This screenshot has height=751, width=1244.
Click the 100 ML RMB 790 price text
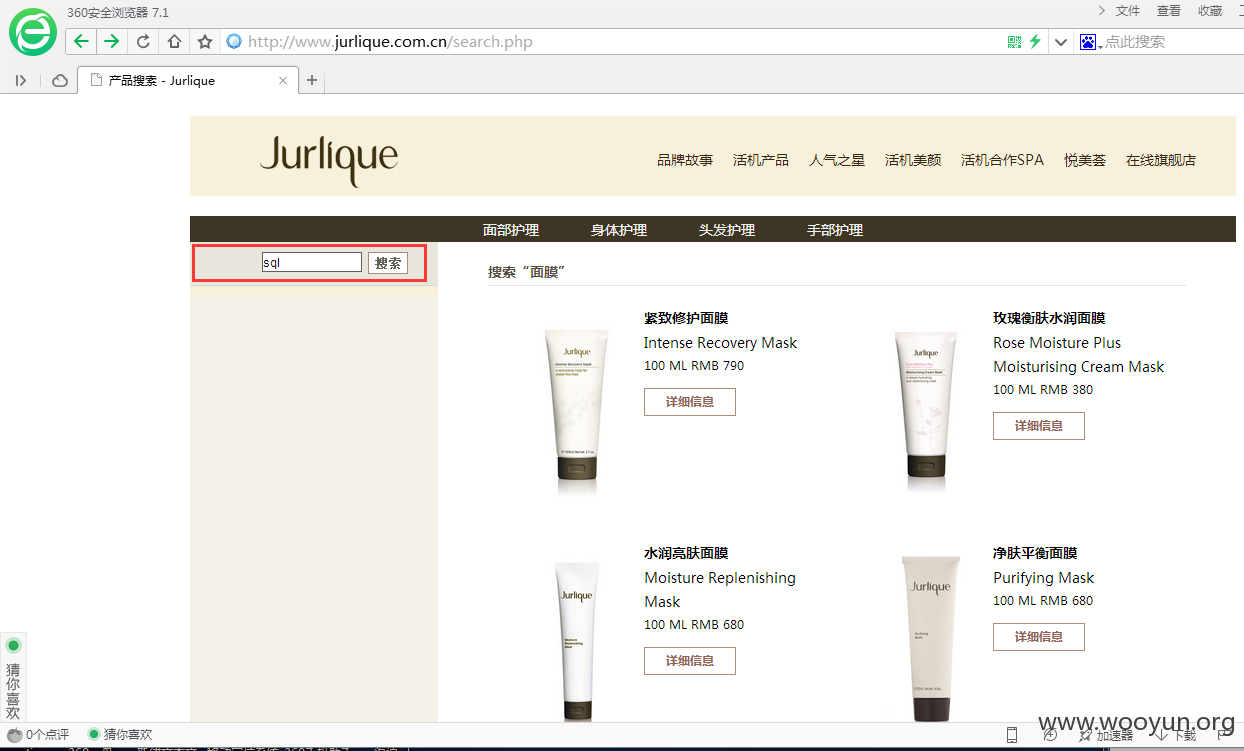[x=694, y=366]
